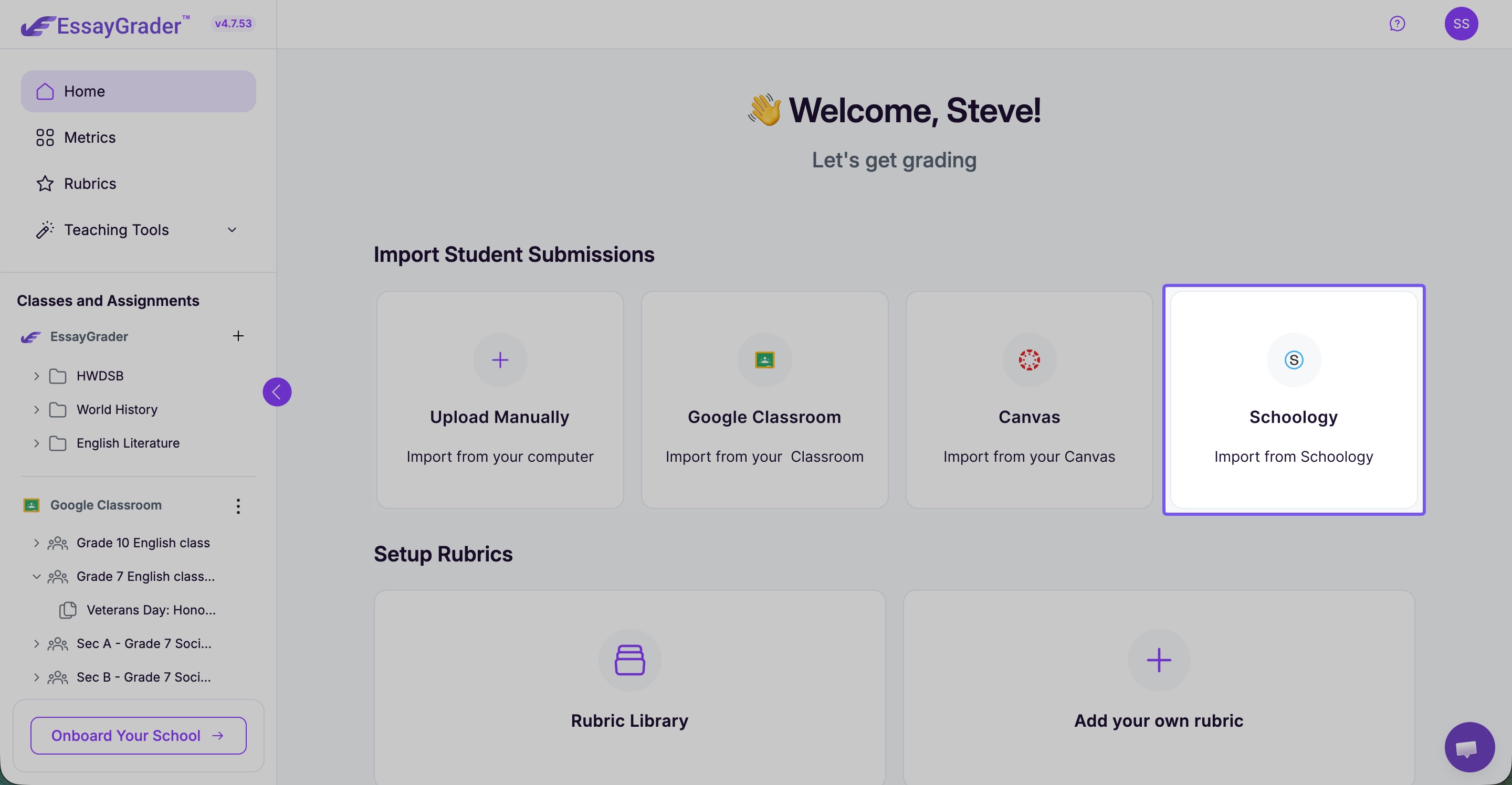Open the chat support bubble
This screenshot has width=1512, height=785.
1469,747
